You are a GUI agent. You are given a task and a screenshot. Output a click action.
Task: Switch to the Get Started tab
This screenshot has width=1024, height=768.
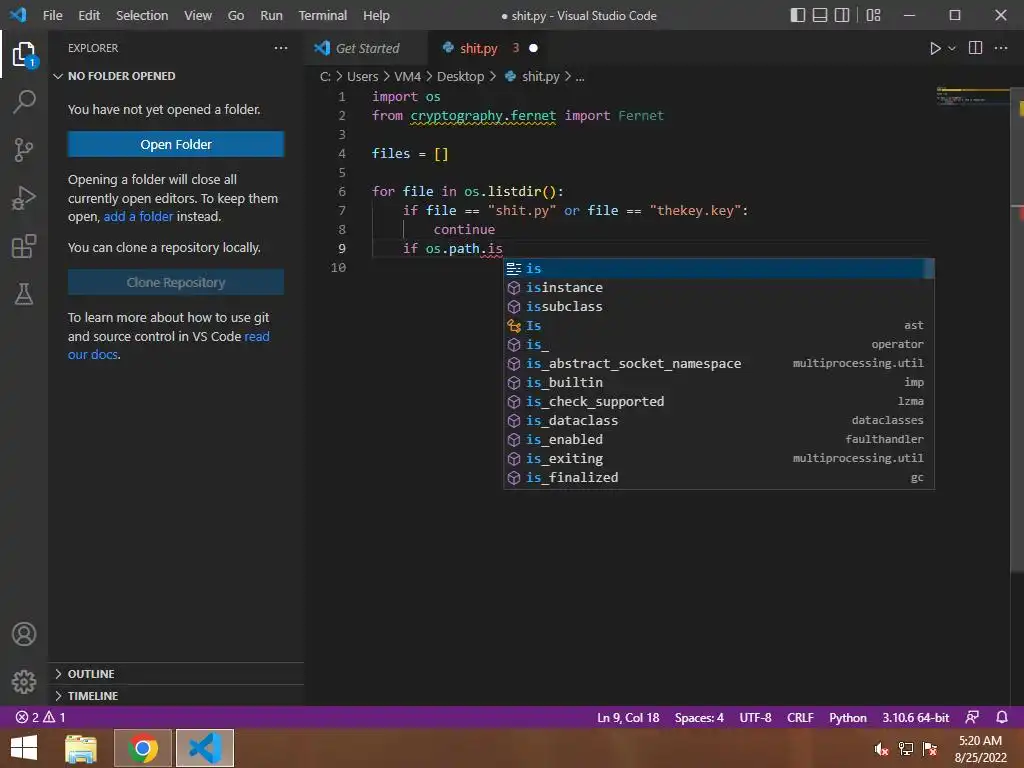(366, 48)
